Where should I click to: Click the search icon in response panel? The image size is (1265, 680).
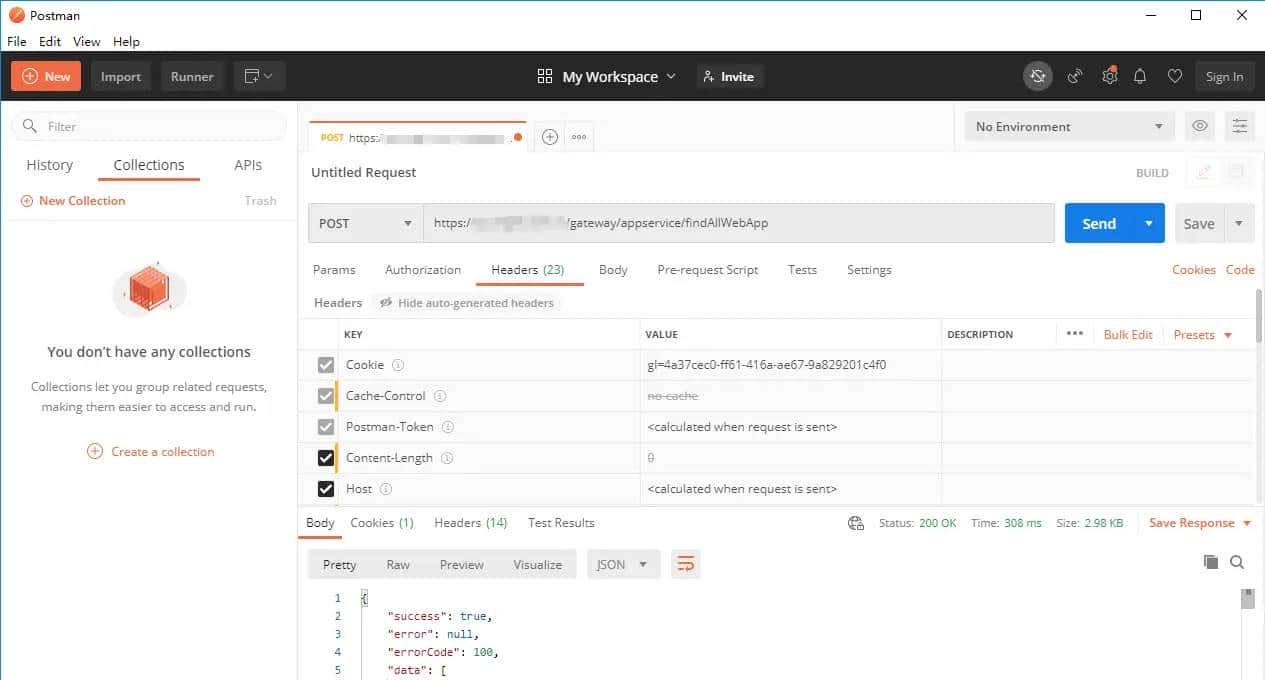click(x=1237, y=562)
